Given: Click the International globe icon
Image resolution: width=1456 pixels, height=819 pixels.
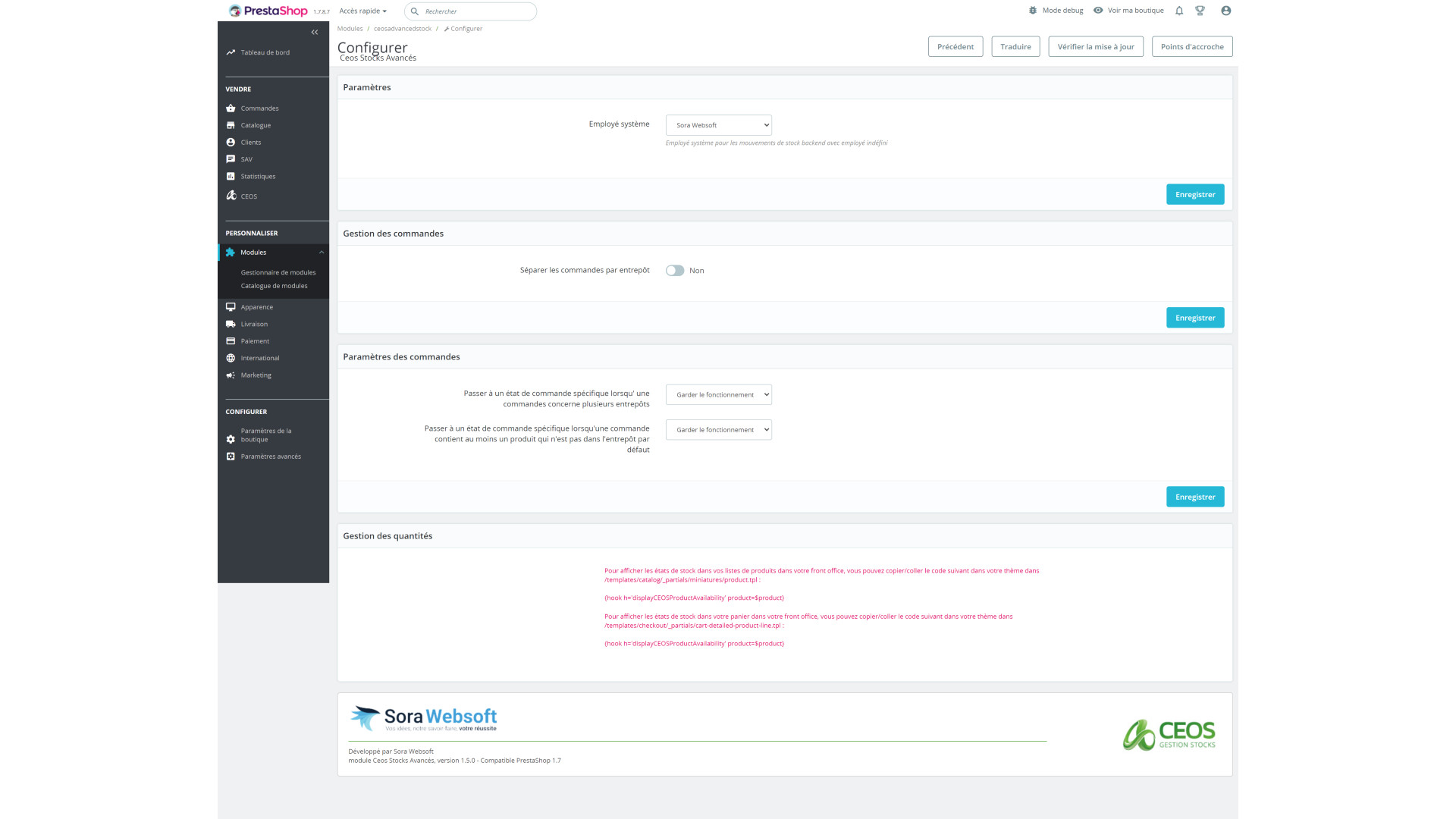Looking at the screenshot, I should (x=231, y=358).
